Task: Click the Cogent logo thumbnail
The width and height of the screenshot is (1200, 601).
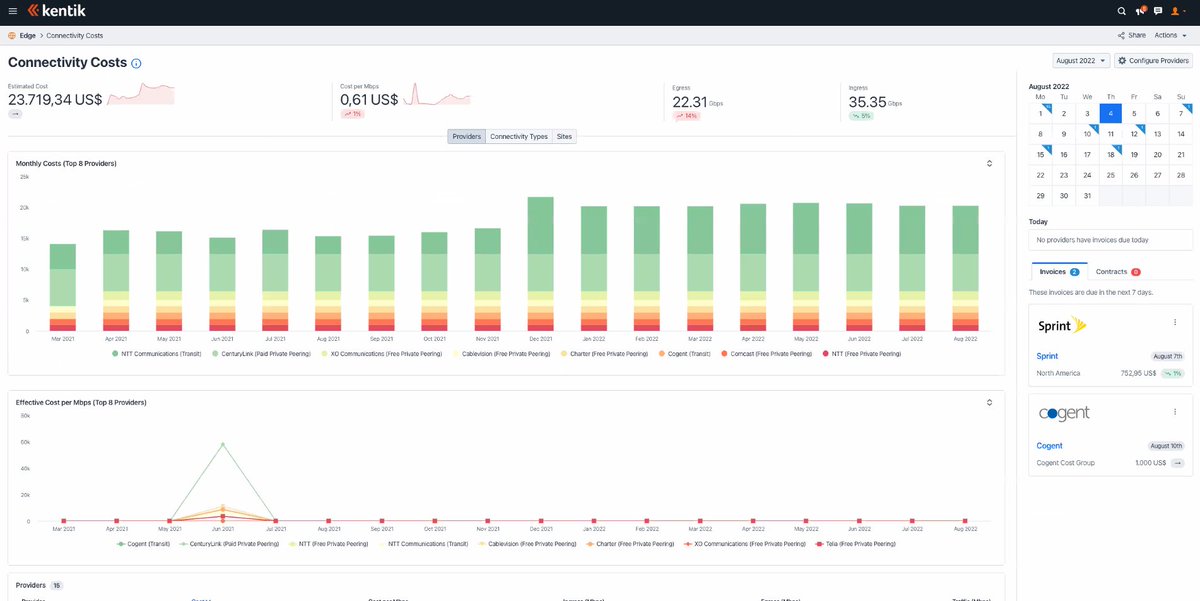Action: (x=1063, y=414)
